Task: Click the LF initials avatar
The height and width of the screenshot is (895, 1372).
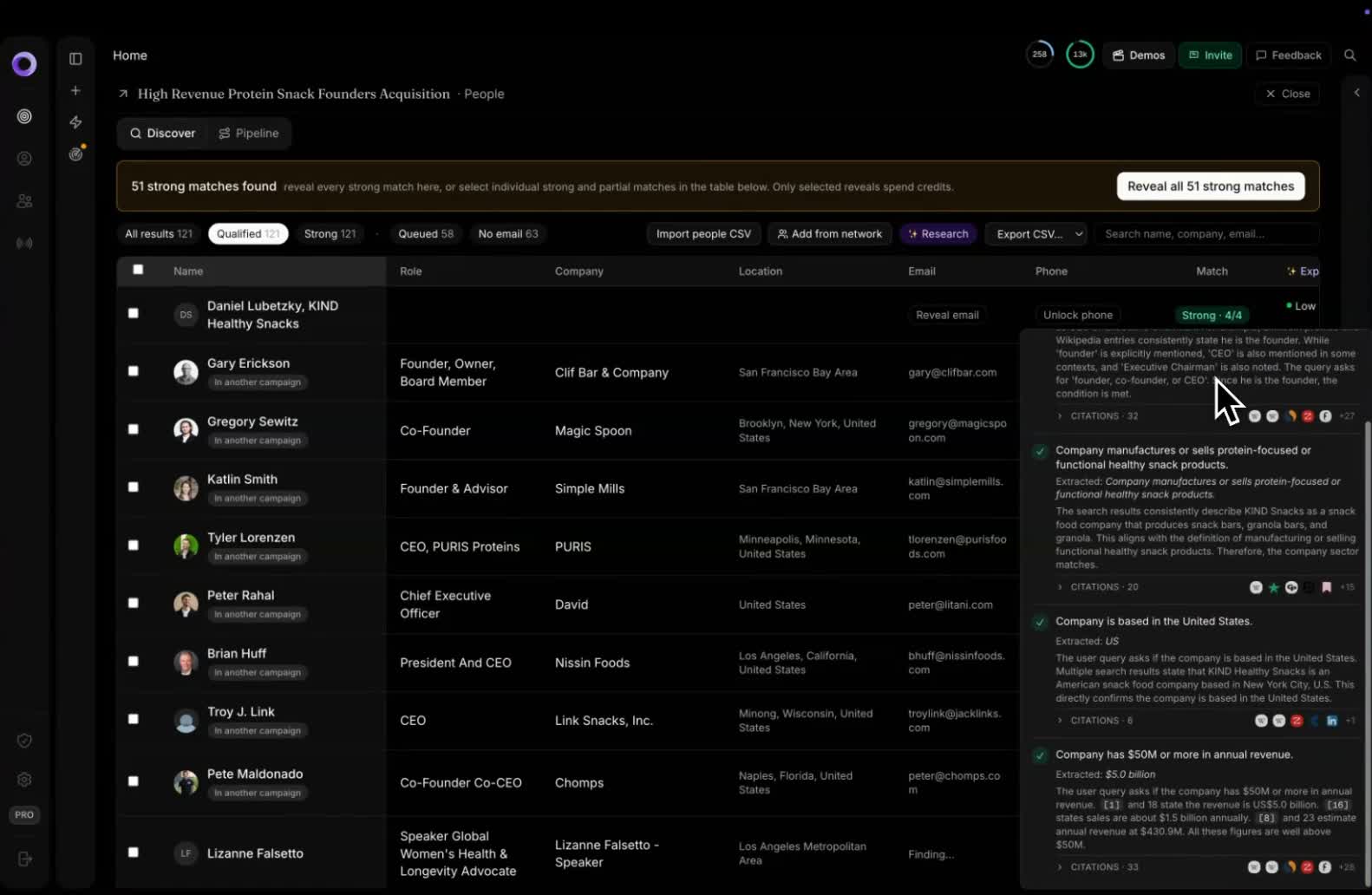Action: [x=186, y=853]
